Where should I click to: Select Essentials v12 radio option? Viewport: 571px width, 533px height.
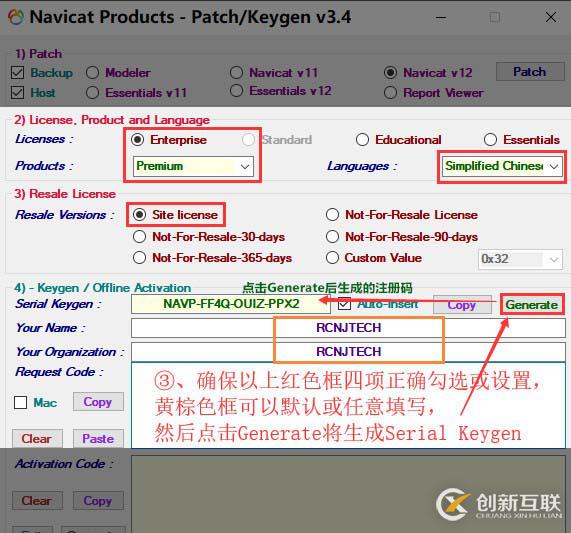pos(236,91)
